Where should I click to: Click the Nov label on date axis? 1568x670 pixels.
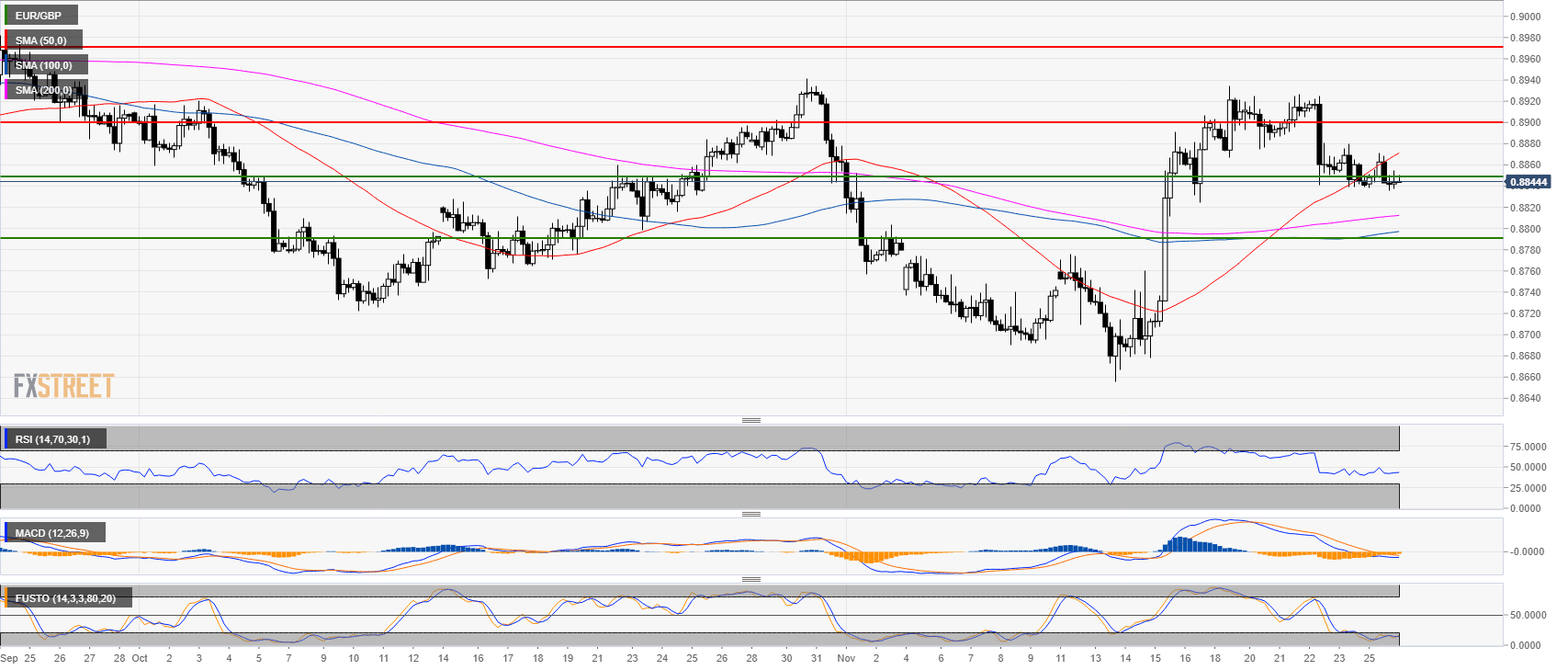tap(846, 658)
